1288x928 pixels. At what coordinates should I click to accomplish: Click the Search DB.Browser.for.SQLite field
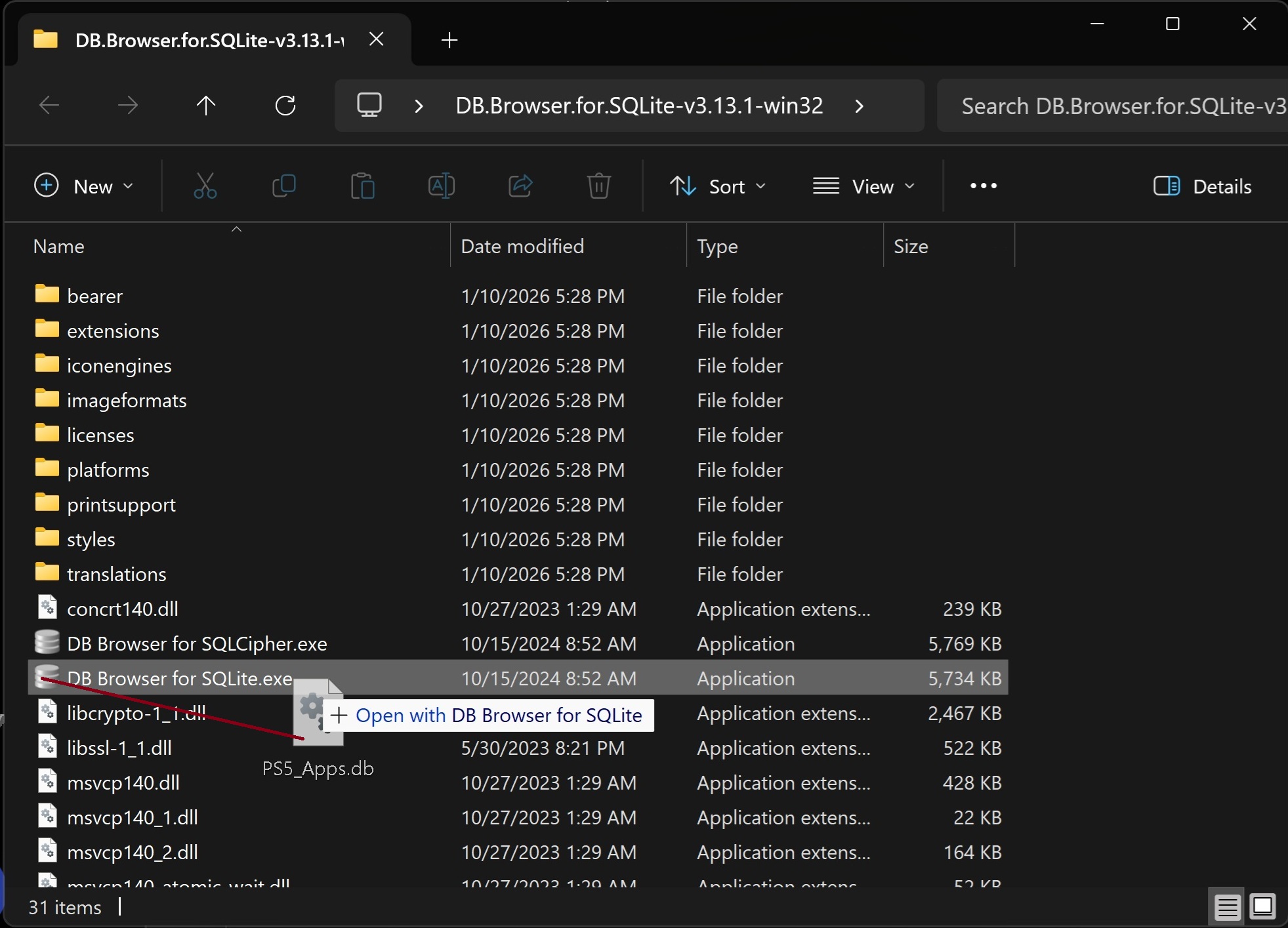1112,106
